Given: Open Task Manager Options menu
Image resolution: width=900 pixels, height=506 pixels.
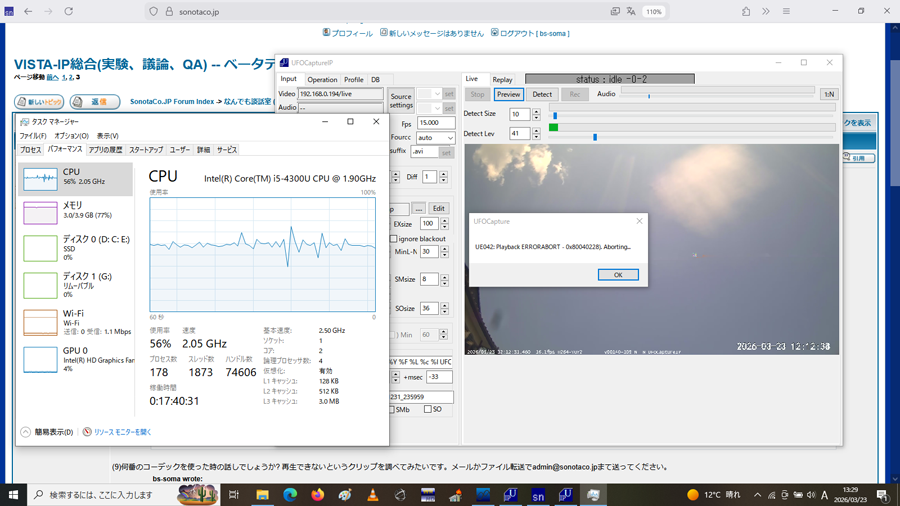Looking at the screenshot, I should [71, 136].
